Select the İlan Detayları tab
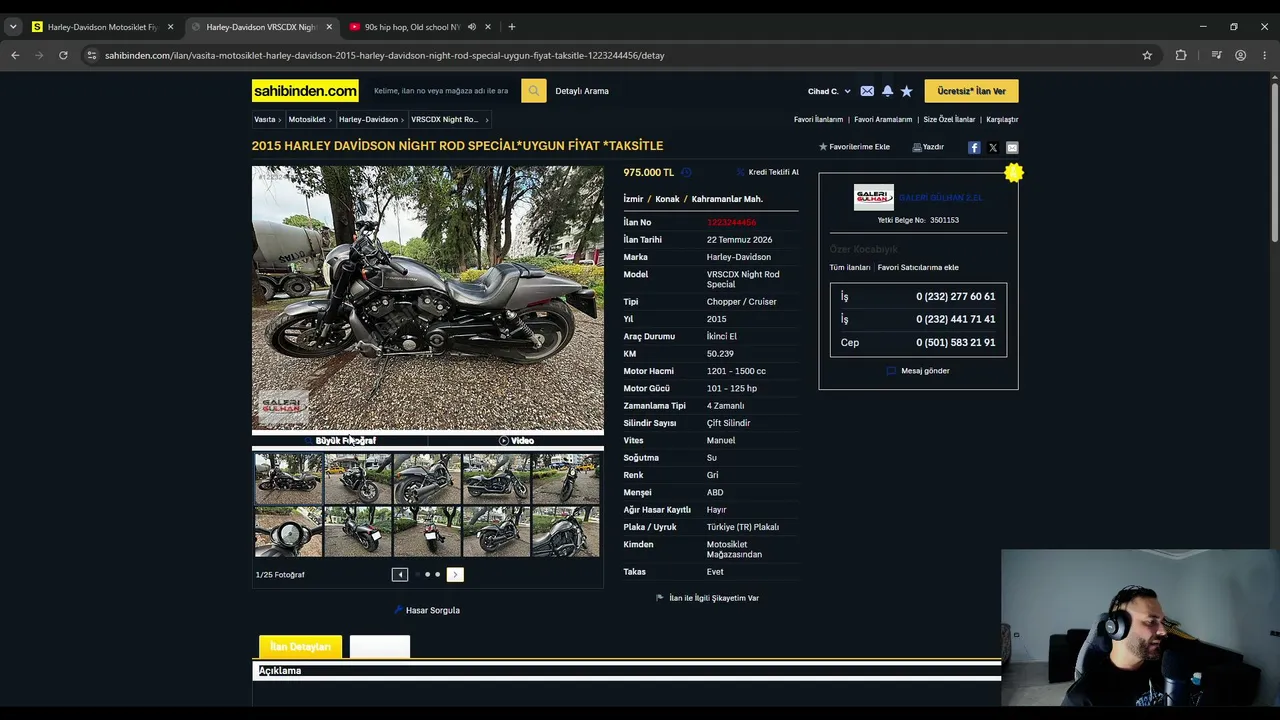The image size is (1280, 720). coord(300,647)
